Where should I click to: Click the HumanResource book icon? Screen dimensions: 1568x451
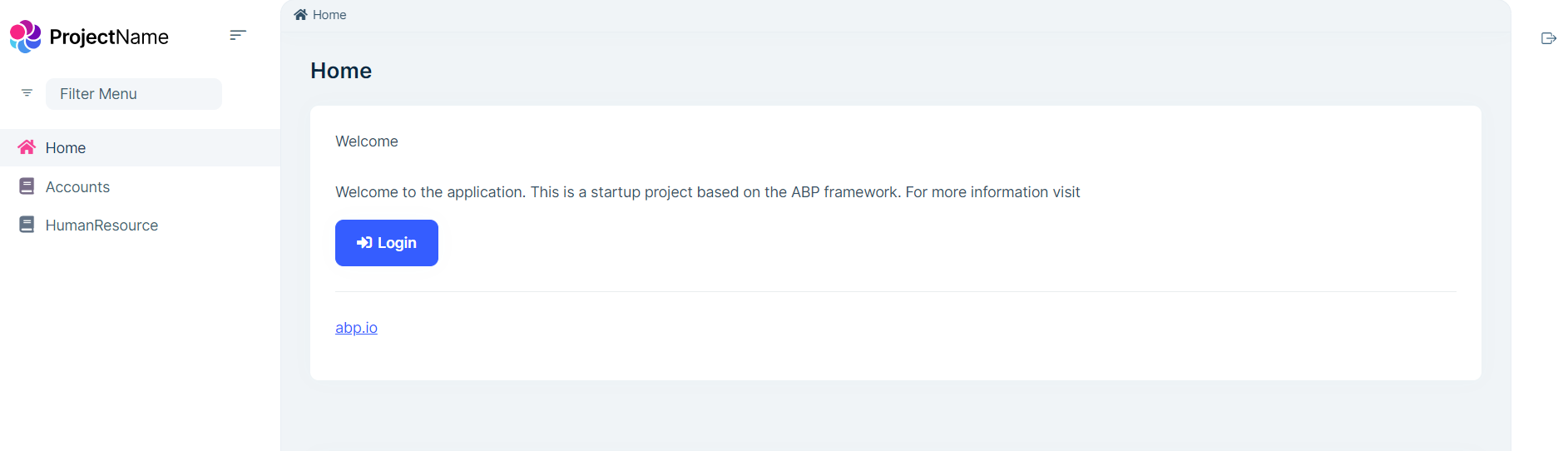[x=27, y=225]
